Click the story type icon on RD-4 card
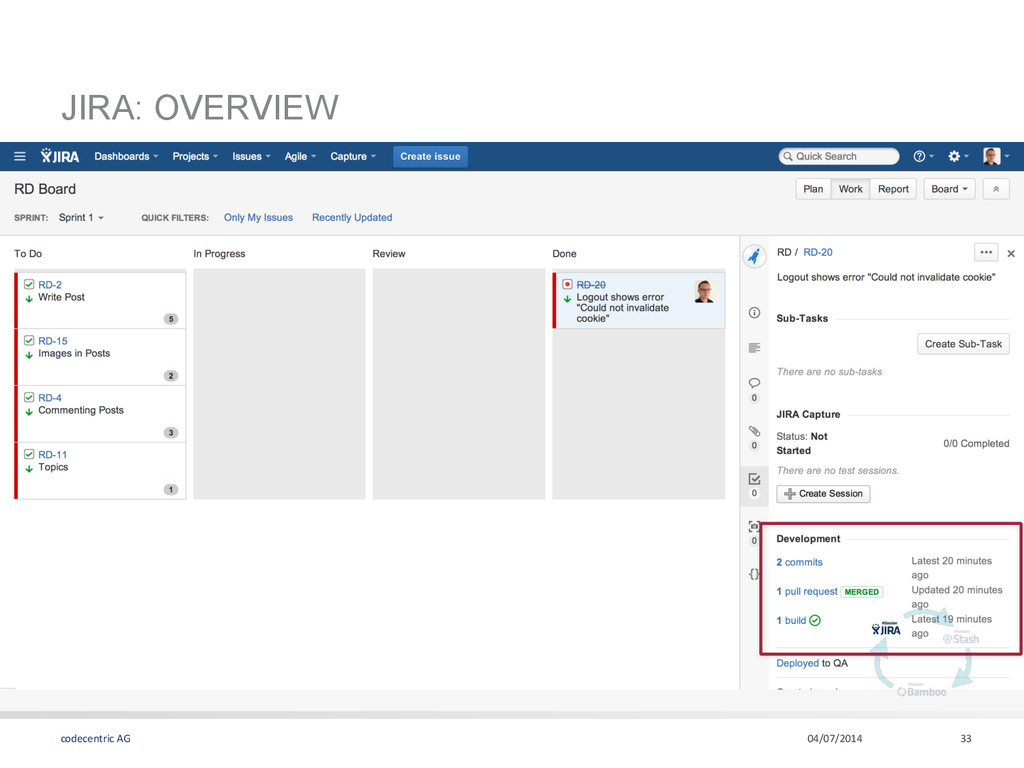 (x=29, y=398)
